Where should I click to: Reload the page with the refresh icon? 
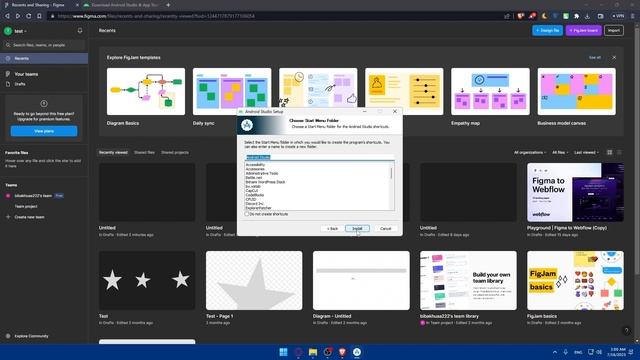click(x=29, y=16)
